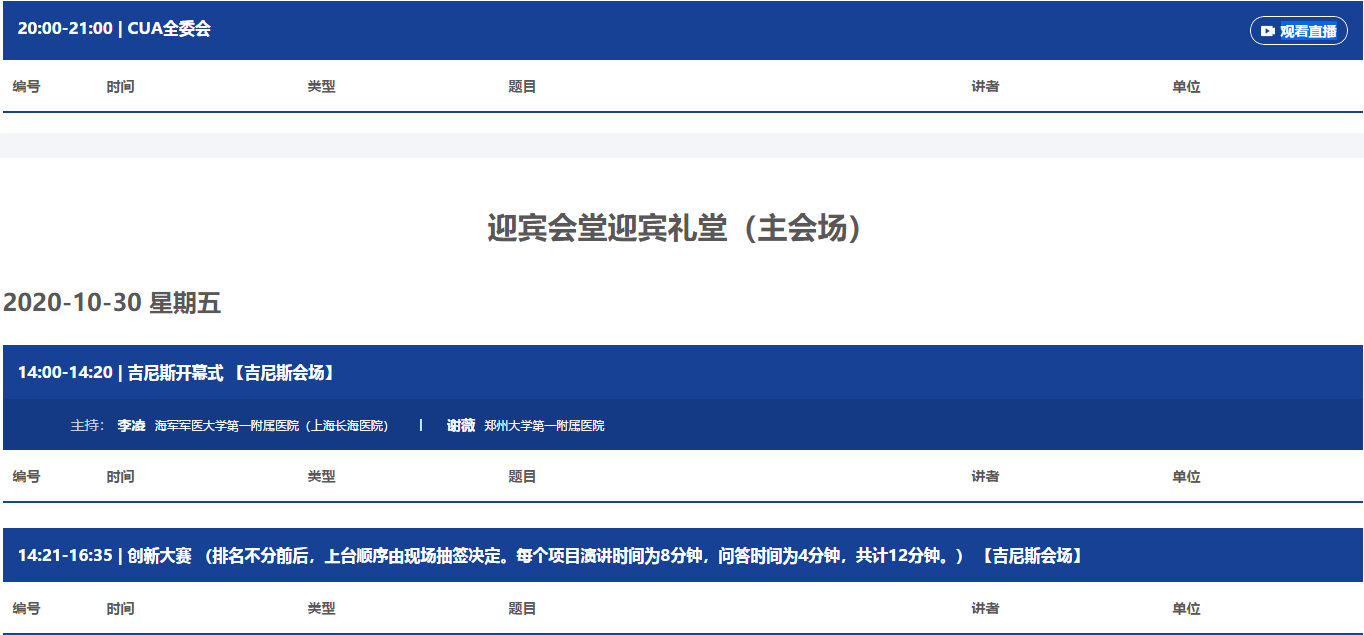Click 类型 column header under 吉尼斯开幕式
The image size is (1364, 635).
pyautogui.click(x=321, y=477)
